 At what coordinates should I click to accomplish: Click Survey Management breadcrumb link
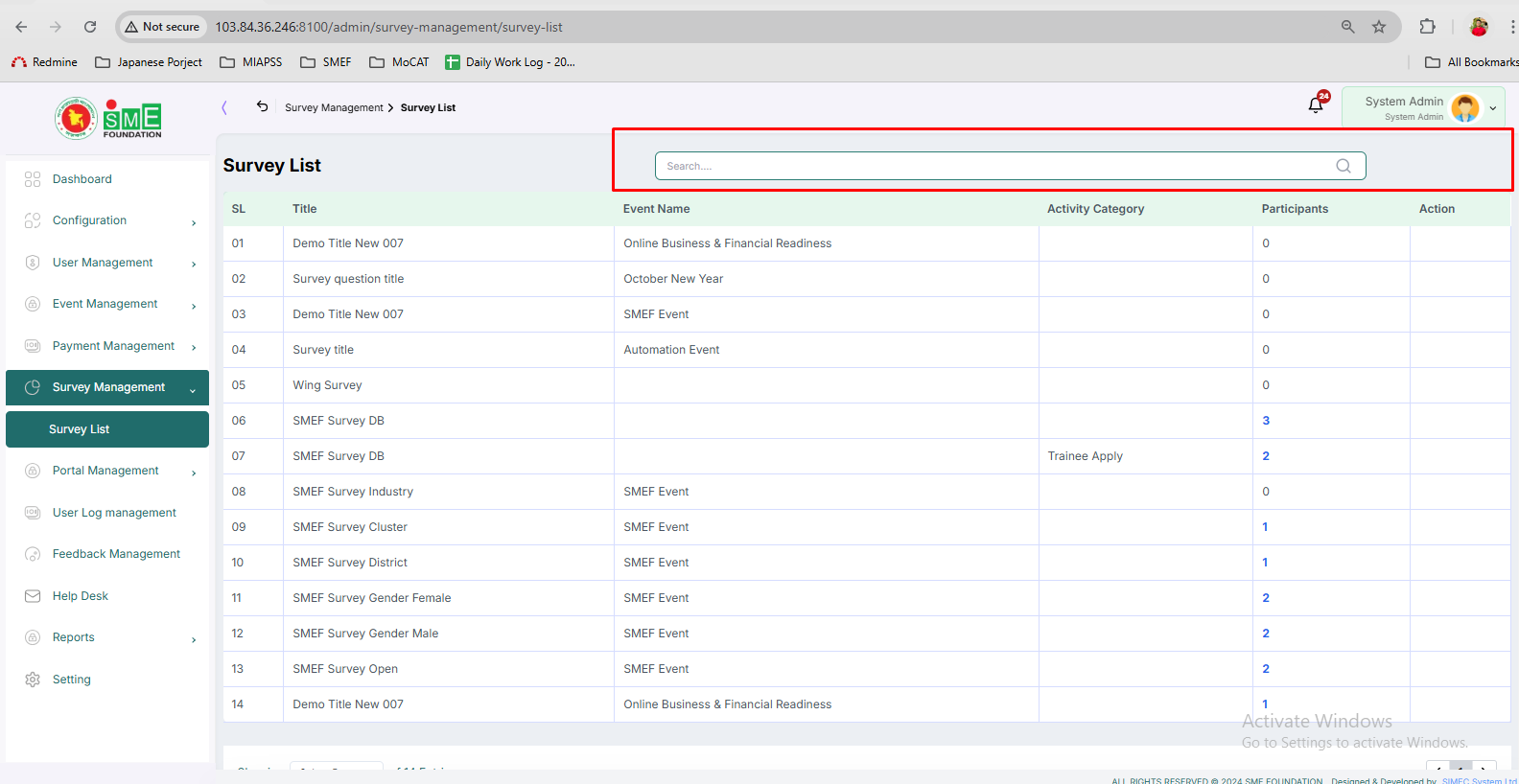tap(334, 107)
